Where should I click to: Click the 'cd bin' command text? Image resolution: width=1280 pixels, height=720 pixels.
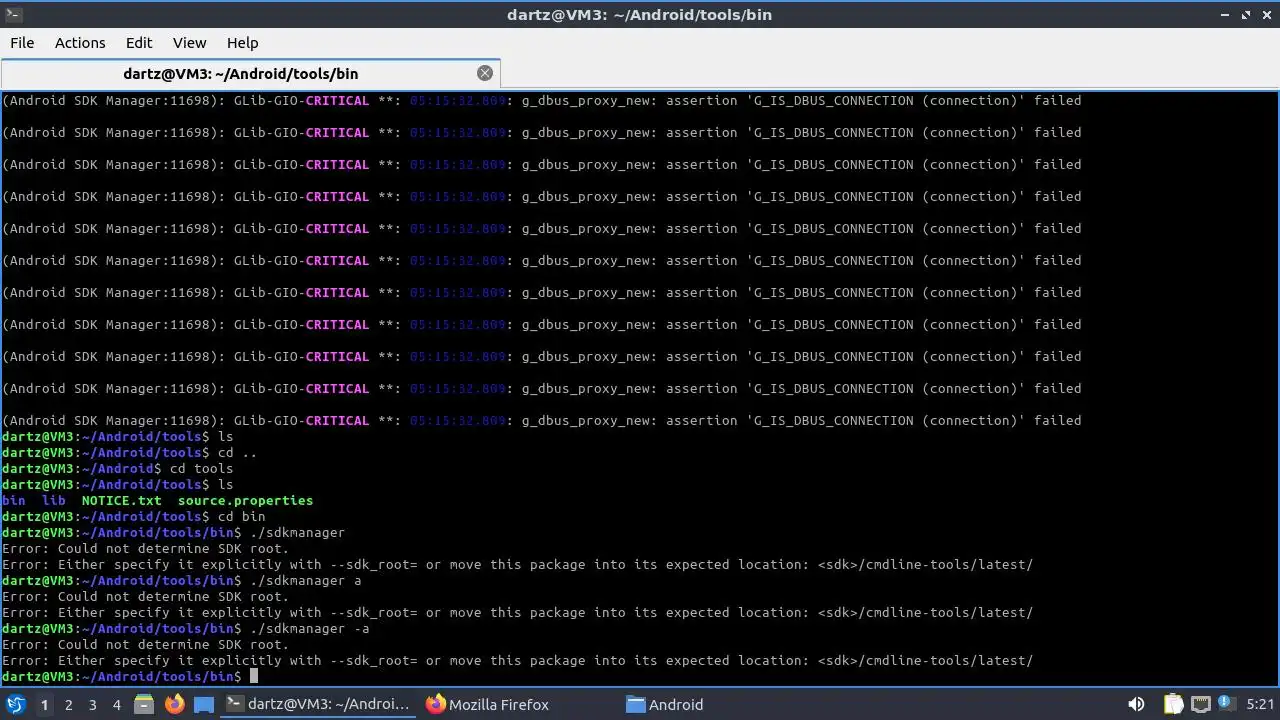(241, 516)
